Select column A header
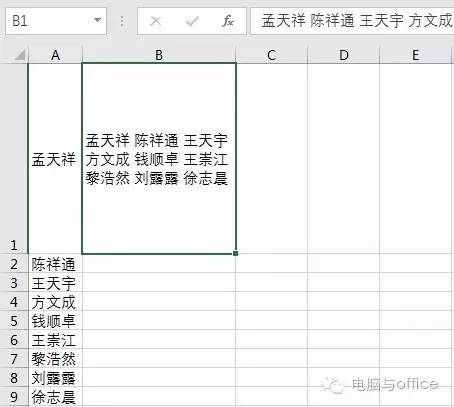 click(x=55, y=55)
